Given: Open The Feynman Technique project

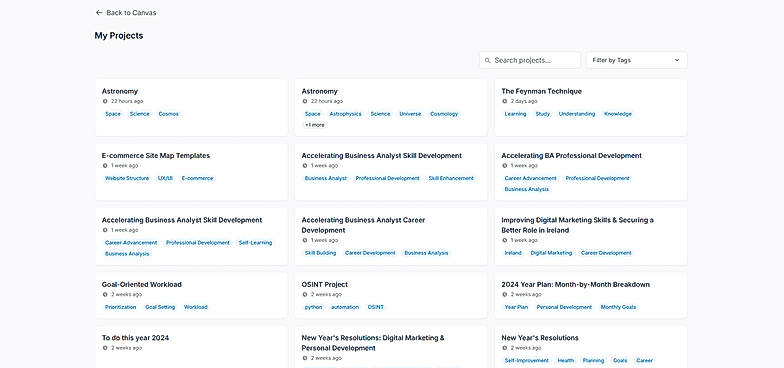Looking at the screenshot, I should point(542,91).
